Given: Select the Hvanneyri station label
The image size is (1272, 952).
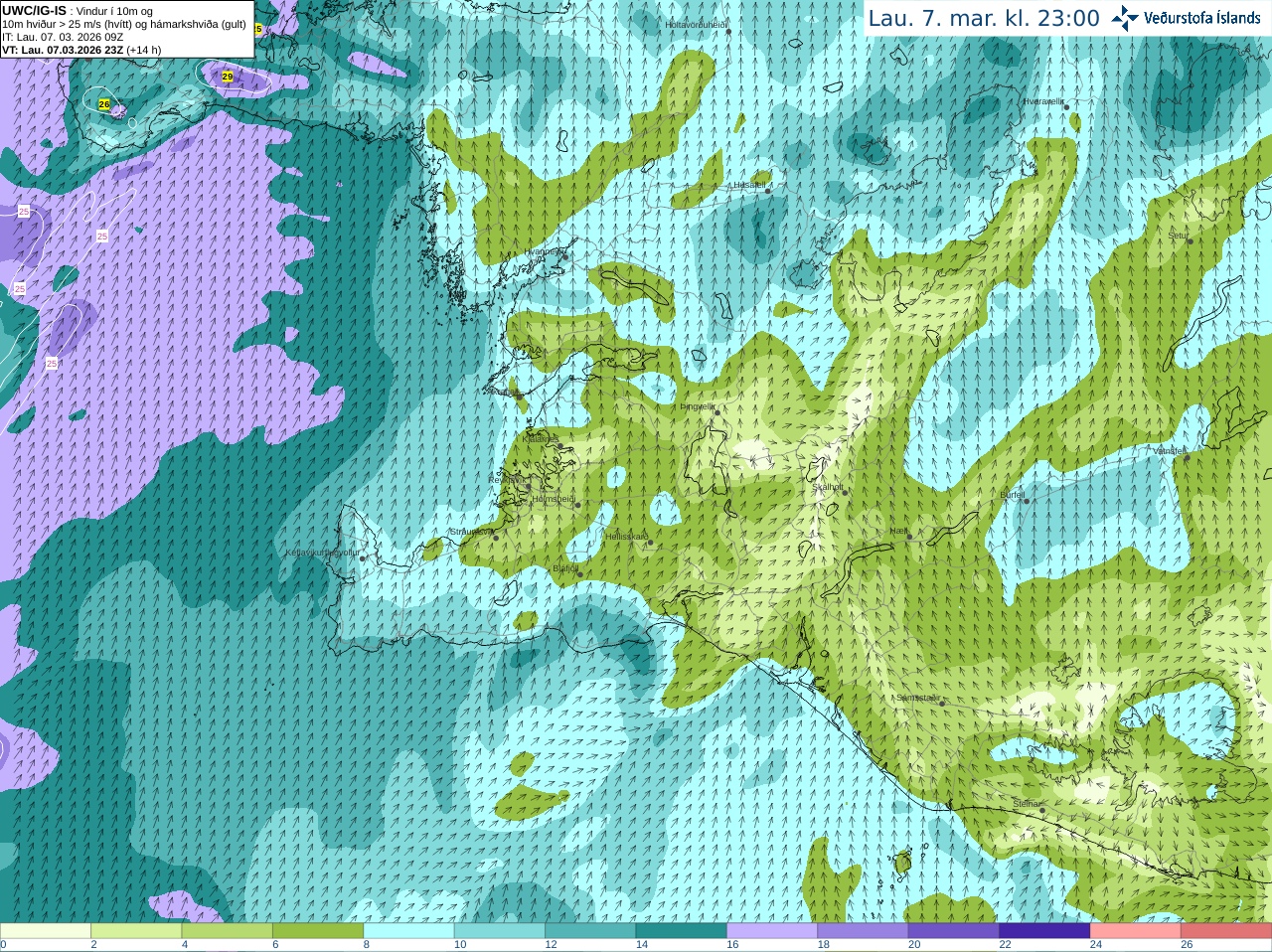Looking at the screenshot, I should 544,251.
